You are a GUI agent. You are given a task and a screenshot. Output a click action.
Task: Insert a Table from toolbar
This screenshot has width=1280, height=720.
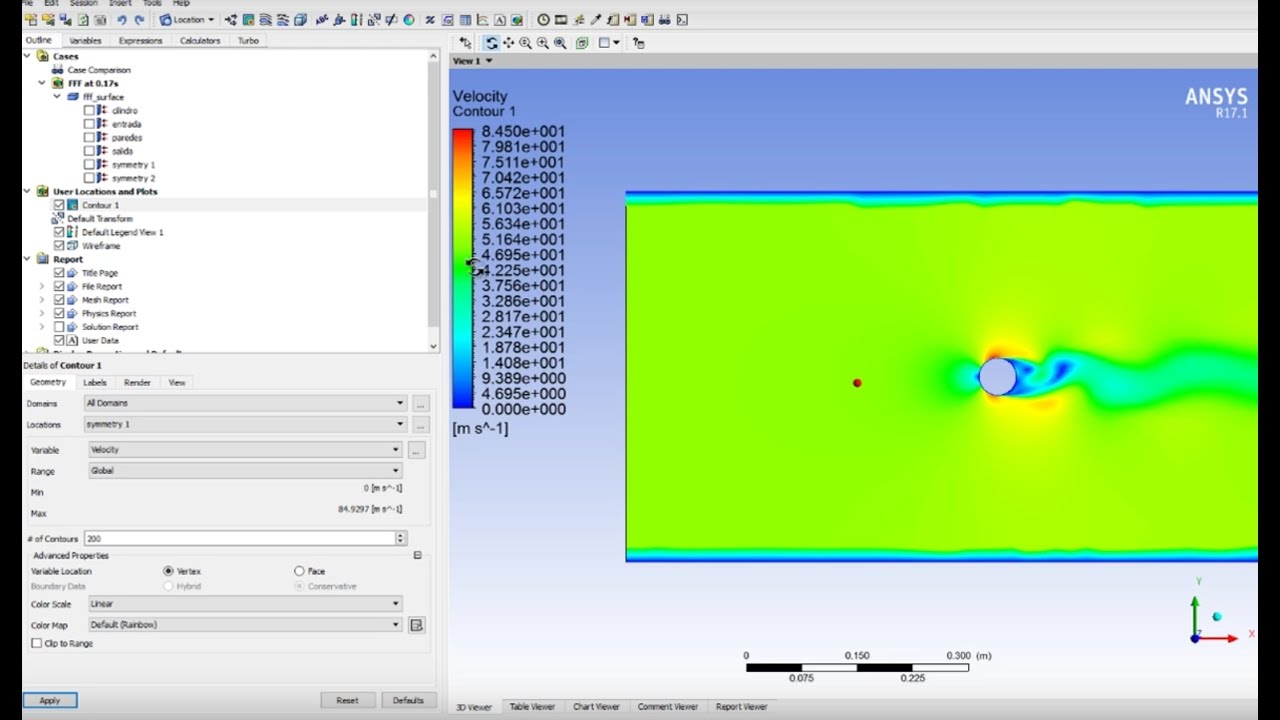pyautogui.click(x=465, y=19)
